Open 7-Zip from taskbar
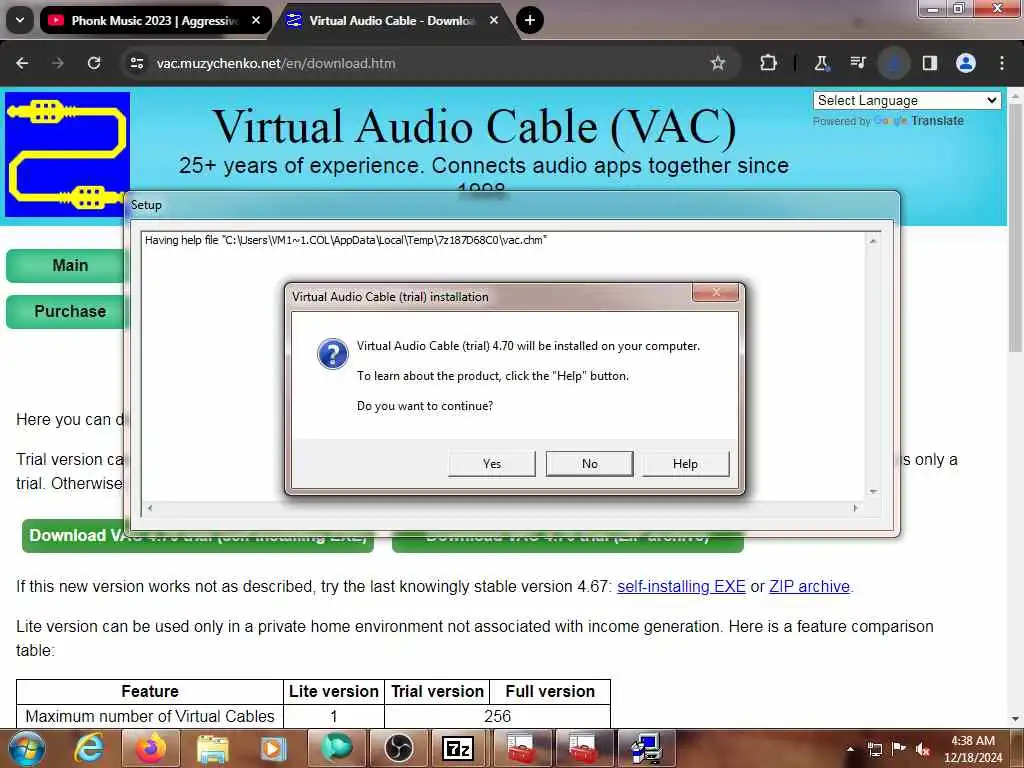 [458, 749]
